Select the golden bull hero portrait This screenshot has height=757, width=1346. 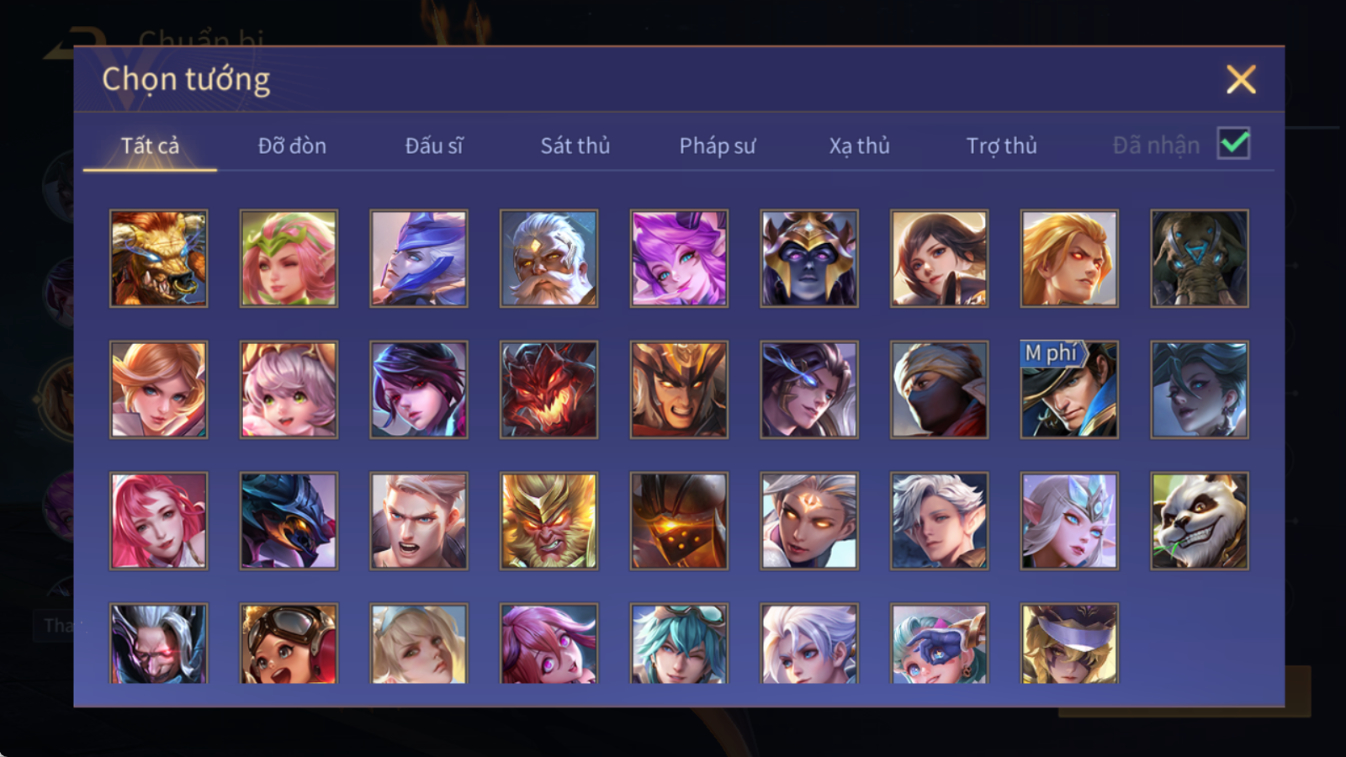(159, 258)
